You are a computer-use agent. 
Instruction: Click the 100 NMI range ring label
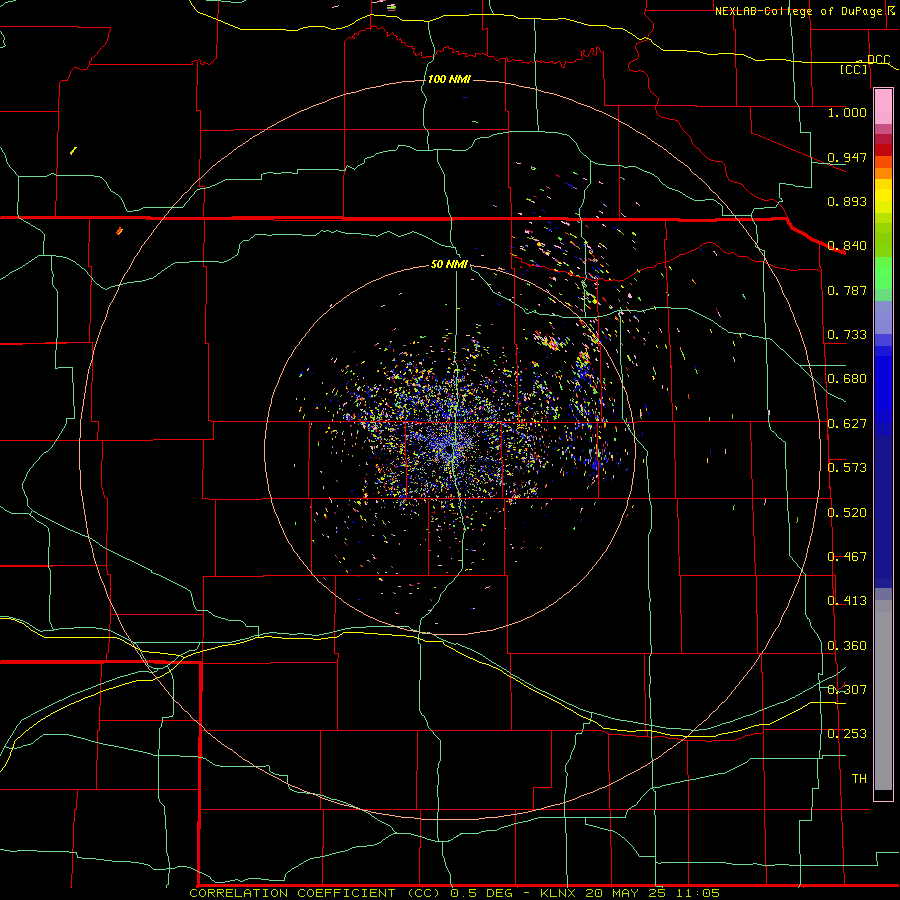449,79
